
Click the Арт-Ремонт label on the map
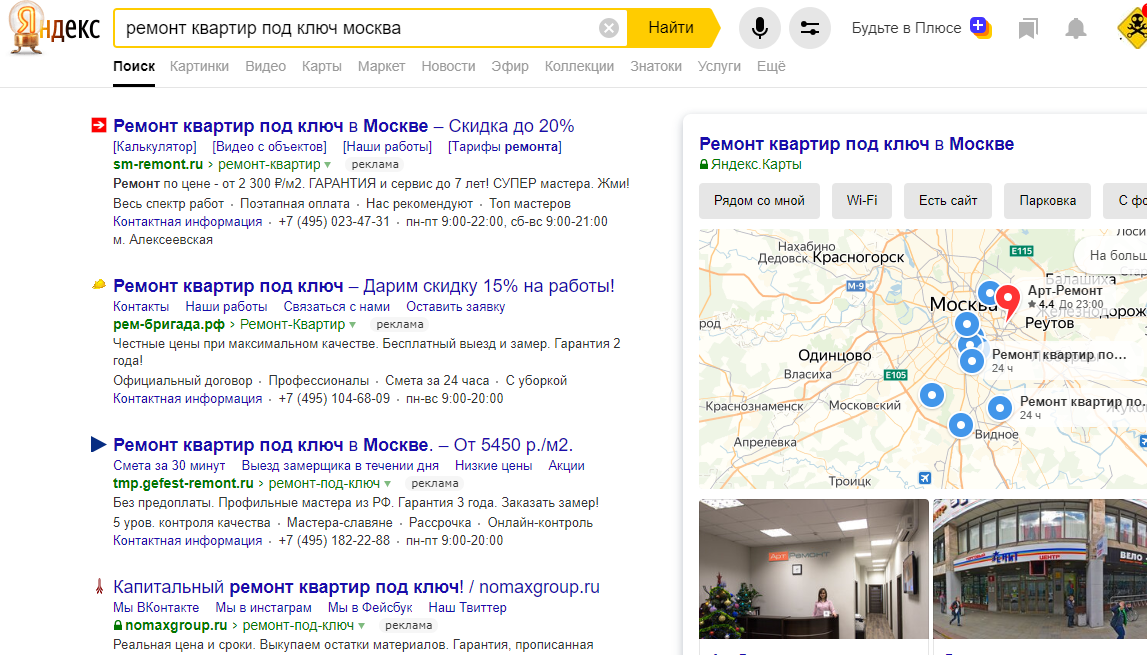1064,291
